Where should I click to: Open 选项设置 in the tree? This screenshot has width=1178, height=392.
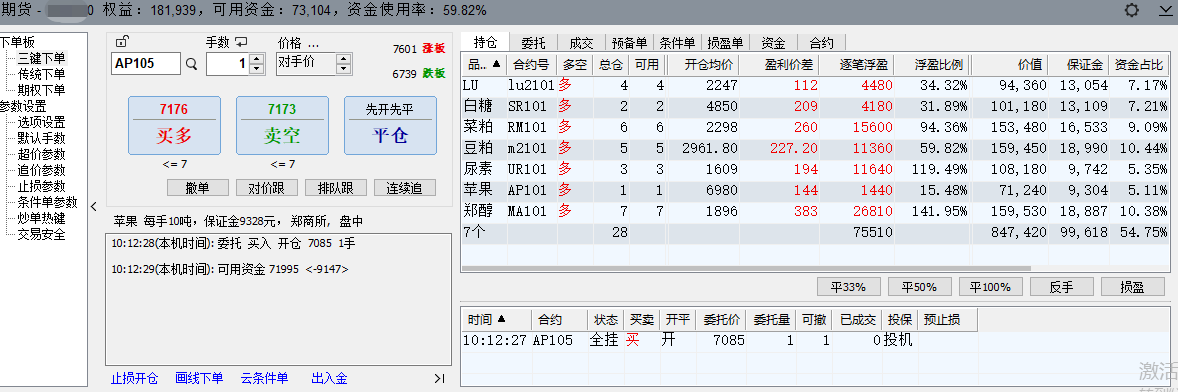(42, 122)
